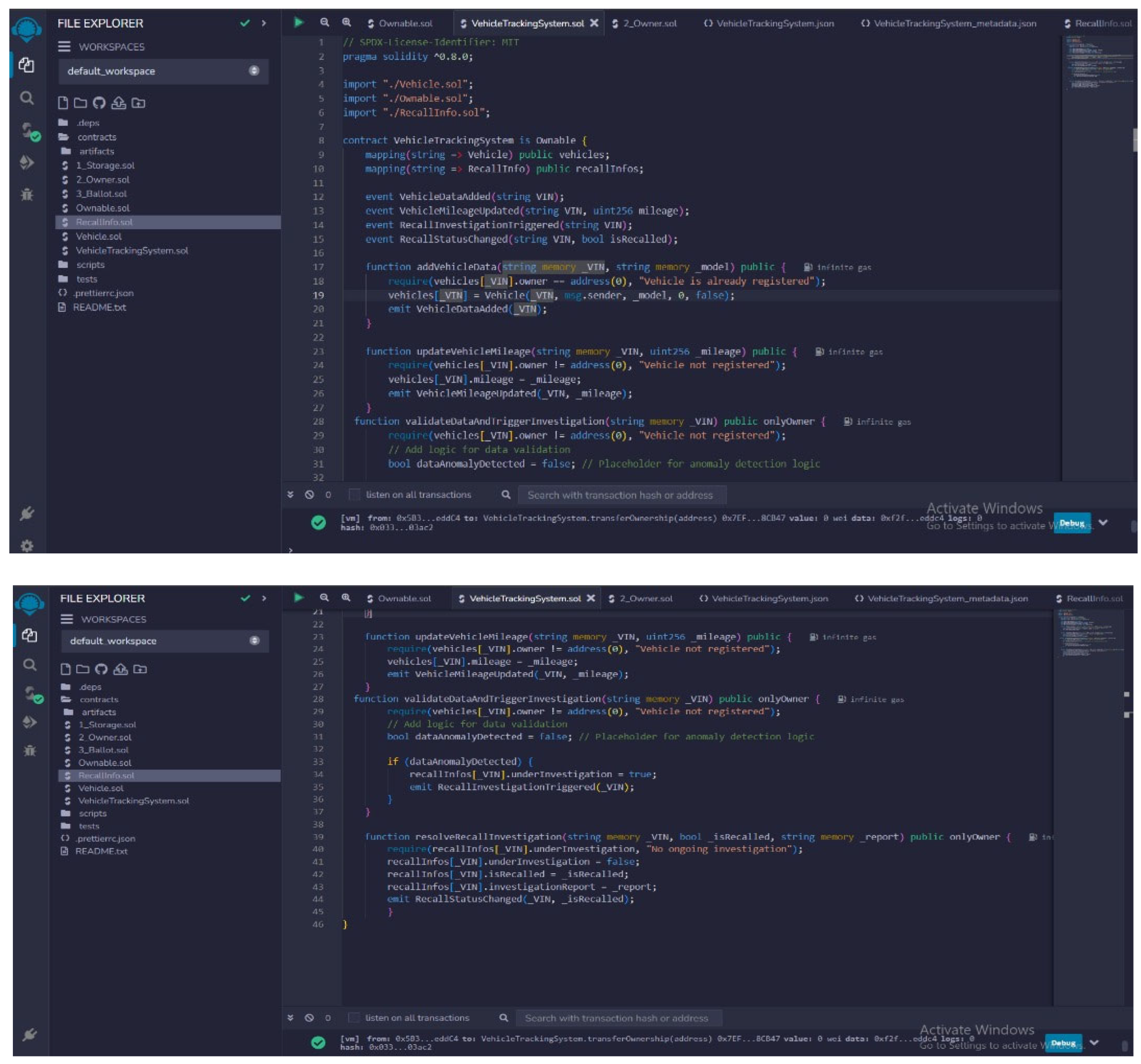1141x1064 pixels.
Task: Open Settings gear in upper window sidebar
Action: tap(27, 545)
